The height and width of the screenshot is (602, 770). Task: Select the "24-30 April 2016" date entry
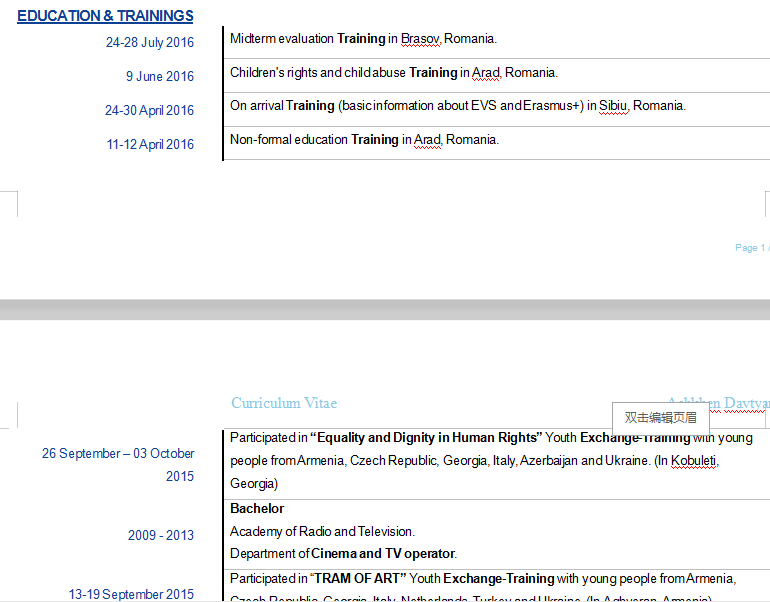pos(149,110)
